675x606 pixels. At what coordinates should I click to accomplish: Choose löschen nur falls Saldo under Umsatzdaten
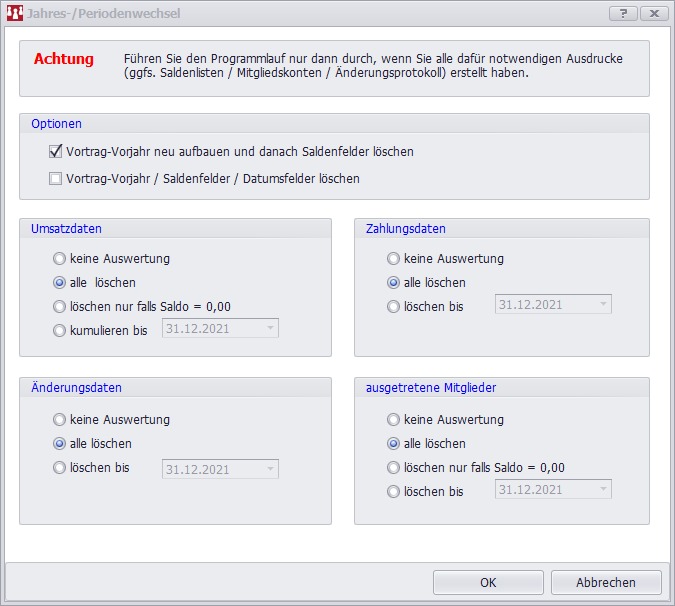[x=60, y=306]
